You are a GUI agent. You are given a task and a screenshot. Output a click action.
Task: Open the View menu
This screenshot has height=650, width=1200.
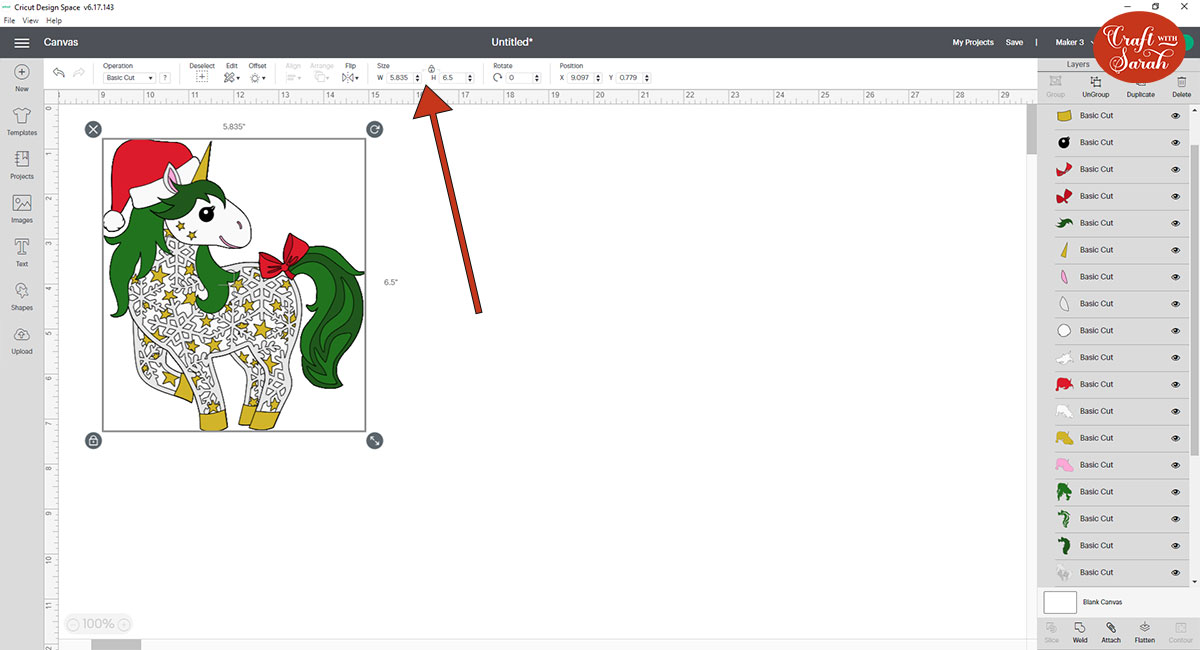click(x=30, y=20)
